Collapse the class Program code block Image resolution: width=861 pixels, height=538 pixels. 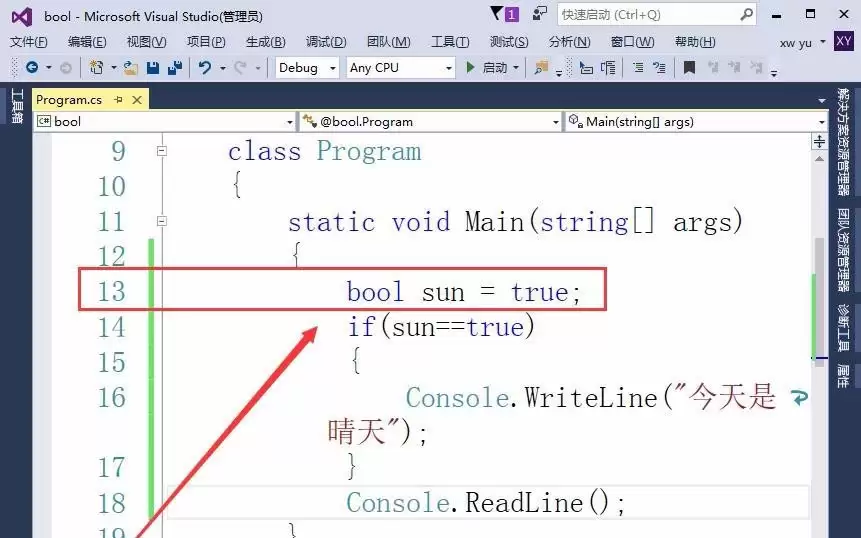click(161, 151)
